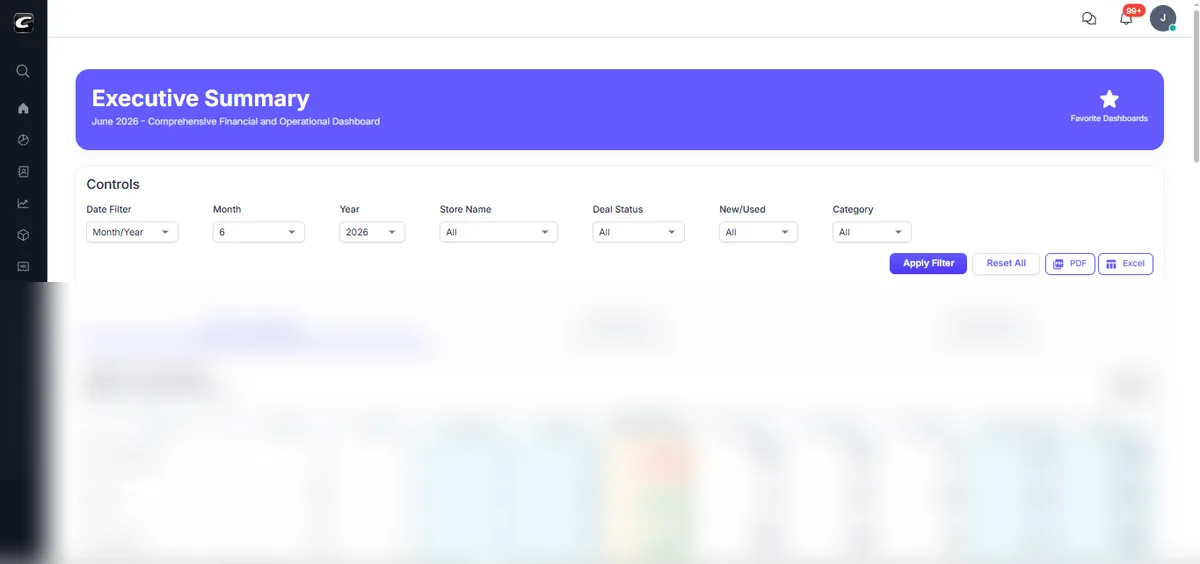Click the June 2026 dashboard subtitle
Image resolution: width=1200 pixels, height=564 pixels.
click(236, 121)
